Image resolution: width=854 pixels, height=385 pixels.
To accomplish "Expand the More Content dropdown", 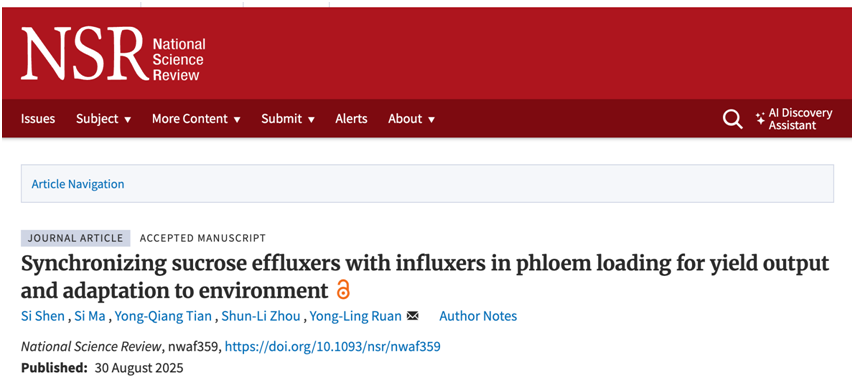I will (196, 119).
